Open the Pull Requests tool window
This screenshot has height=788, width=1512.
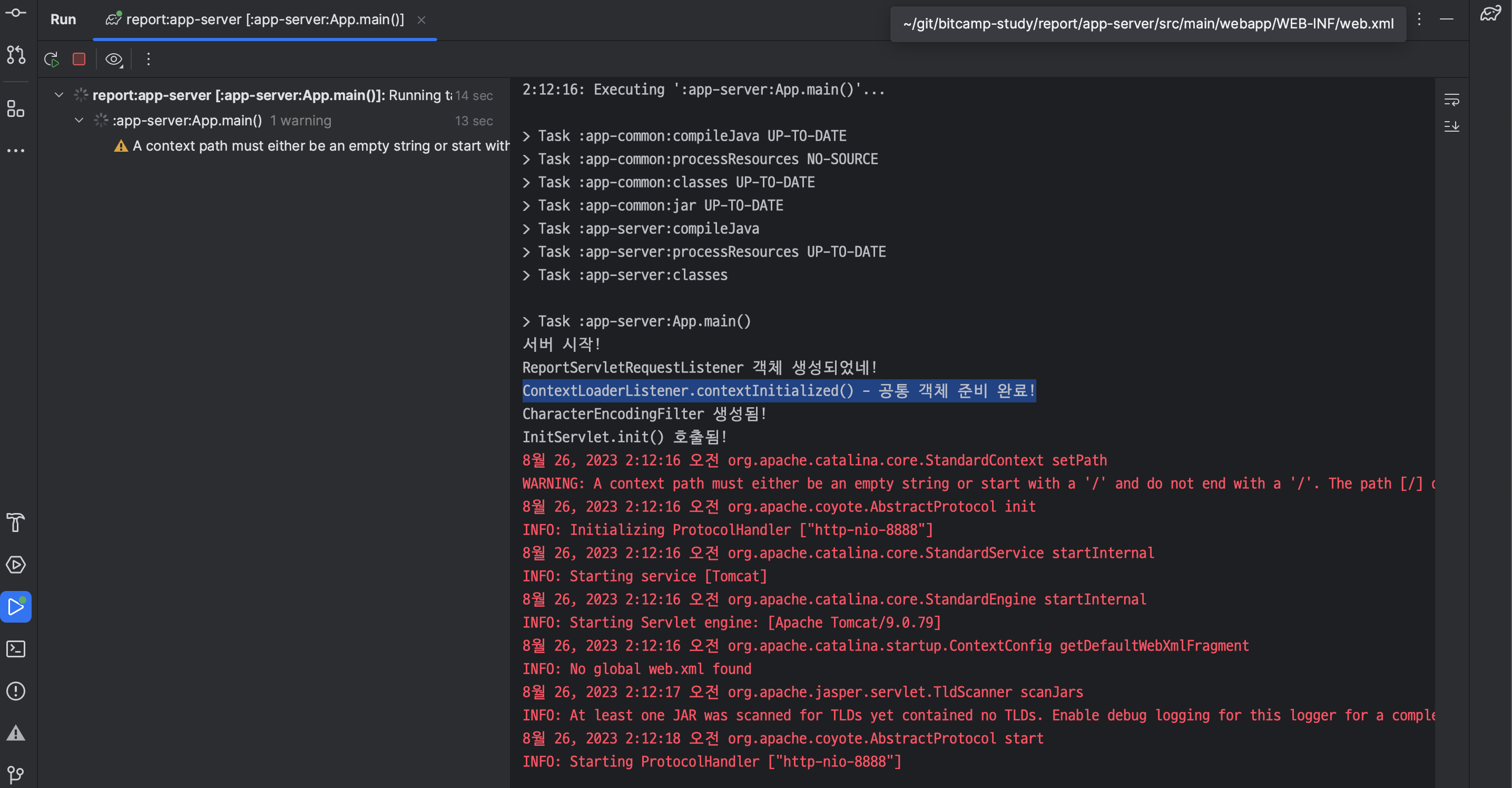pos(16,55)
